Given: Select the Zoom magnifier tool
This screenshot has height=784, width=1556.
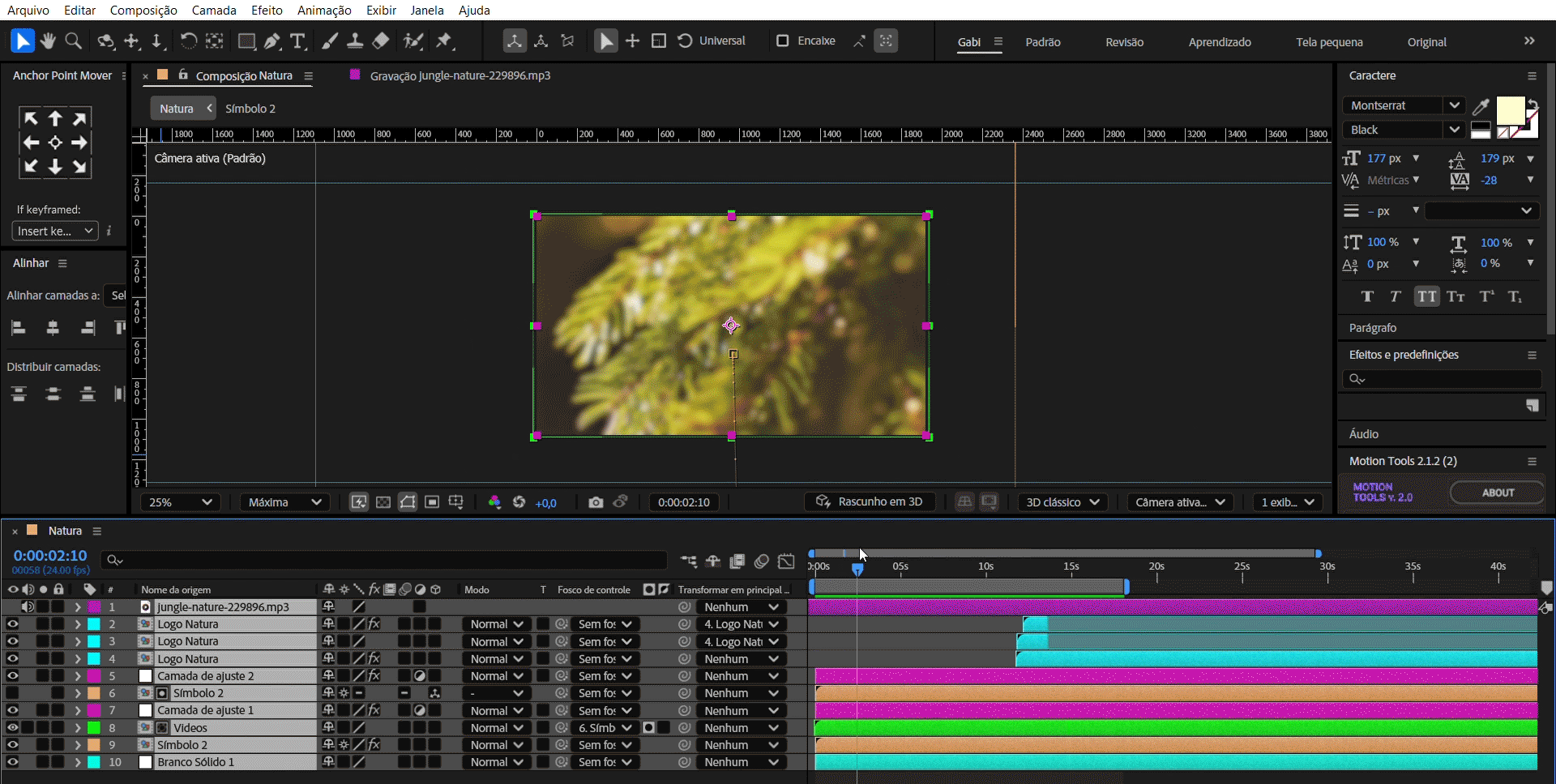Looking at the screenshot, I should click(x=73, y=40).
